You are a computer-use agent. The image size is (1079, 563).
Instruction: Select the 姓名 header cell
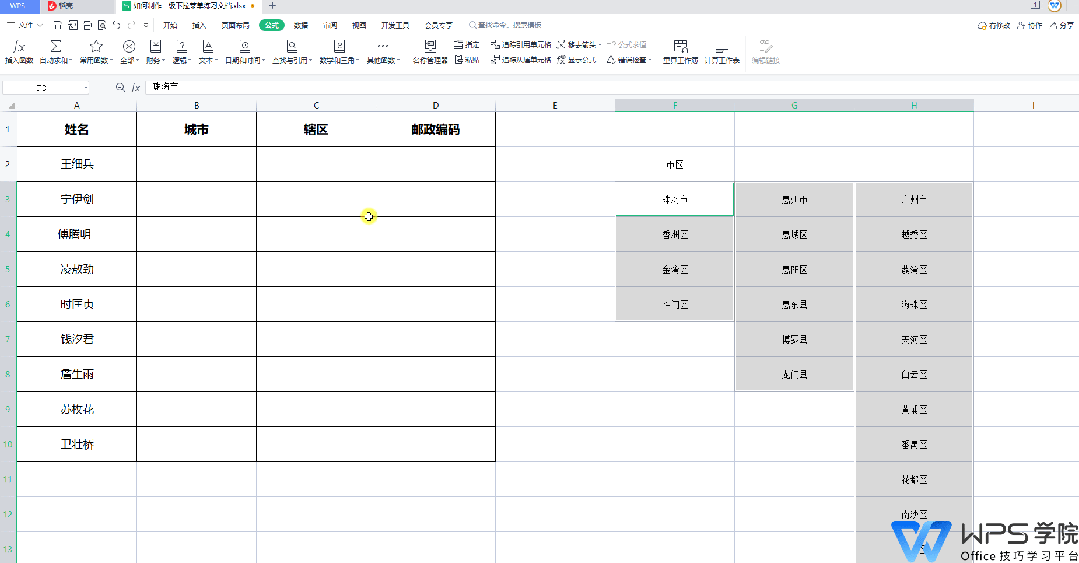click(76, 129)
